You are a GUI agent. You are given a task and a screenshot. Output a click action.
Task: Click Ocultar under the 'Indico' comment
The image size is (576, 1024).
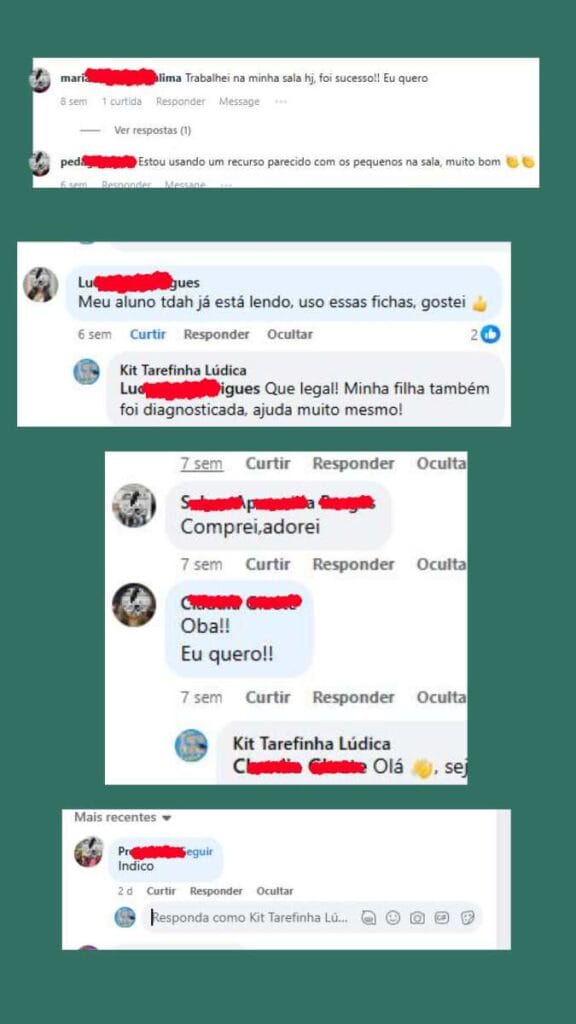pos(275,891)
